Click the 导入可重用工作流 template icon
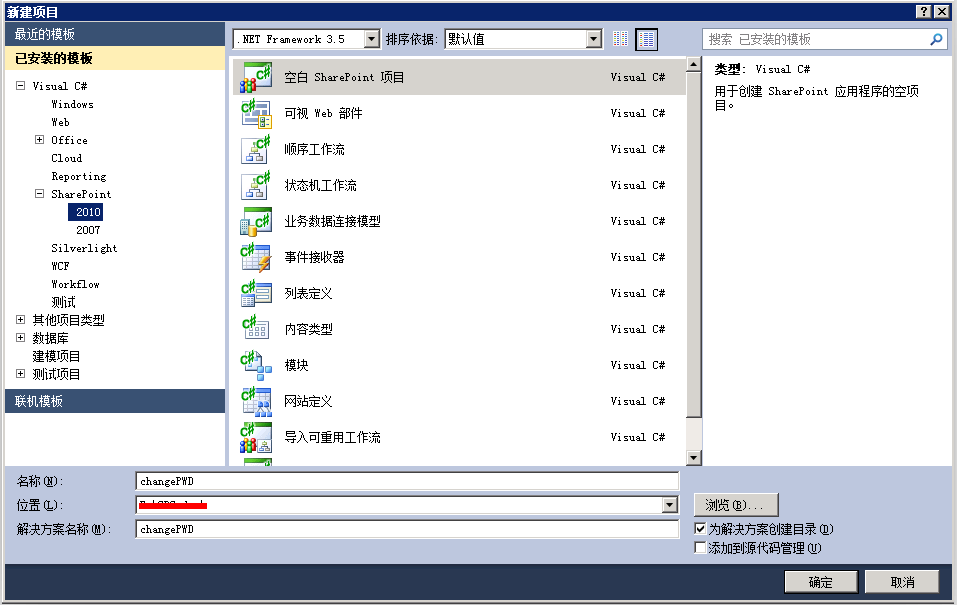The width and height of the screenshot is (957, 605). tap(256, 438)
